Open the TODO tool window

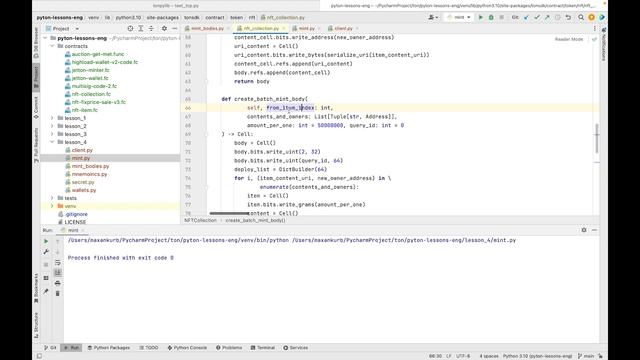pos(149,348)
